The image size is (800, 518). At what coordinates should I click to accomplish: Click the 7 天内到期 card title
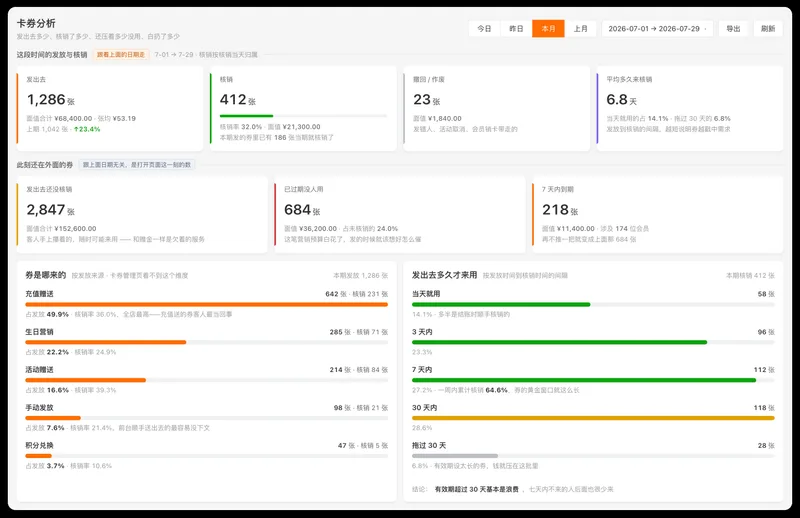click(x=558, y=189)
